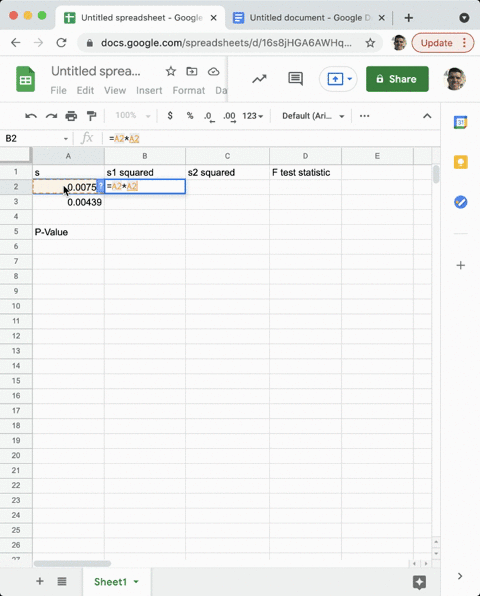Open the File menu
This screenshot has height=596, width=480.
[x=59, y=90]
